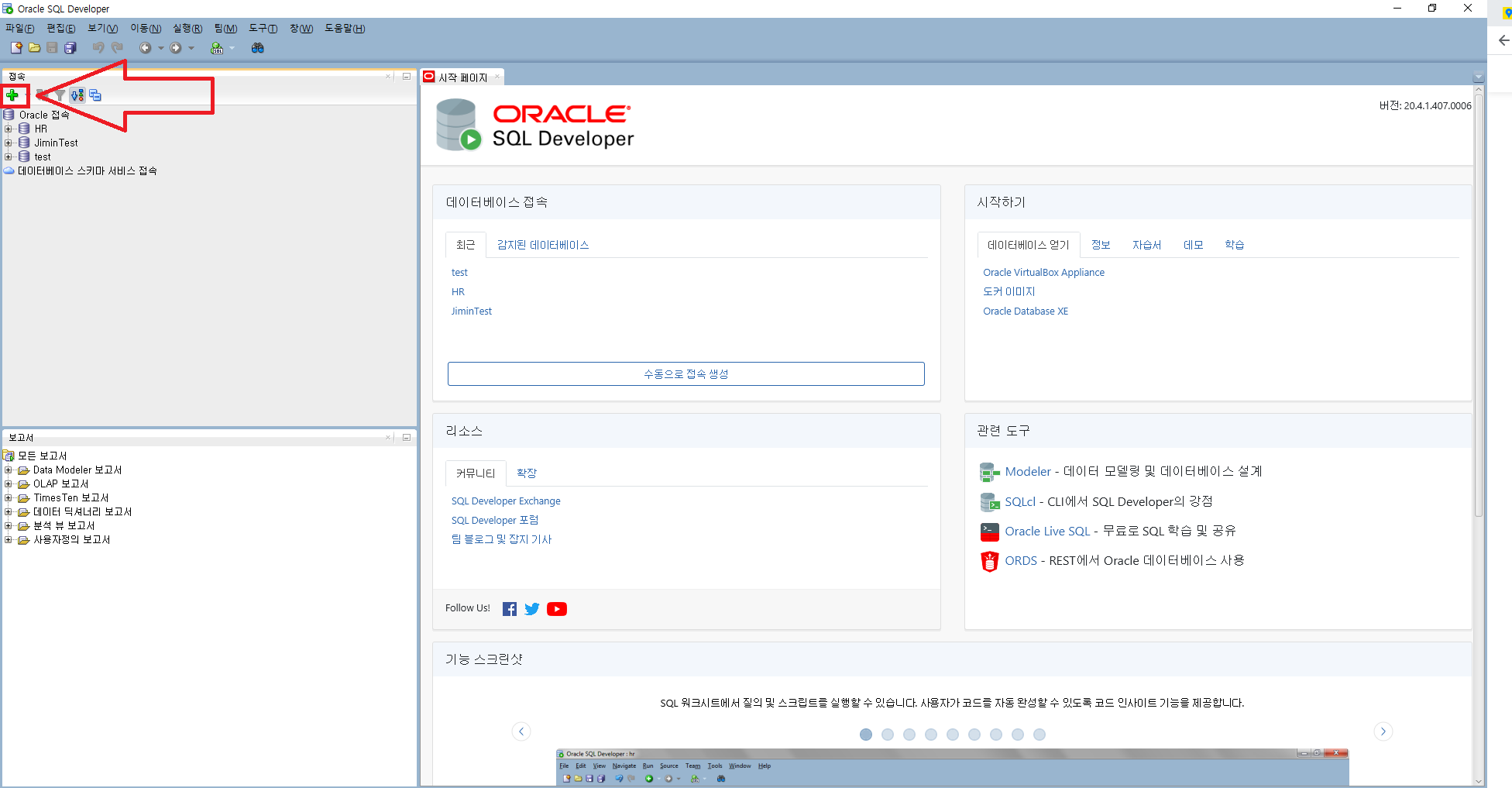
Task: Click the ORDS shield icon
Action: [x=990, y=561]
